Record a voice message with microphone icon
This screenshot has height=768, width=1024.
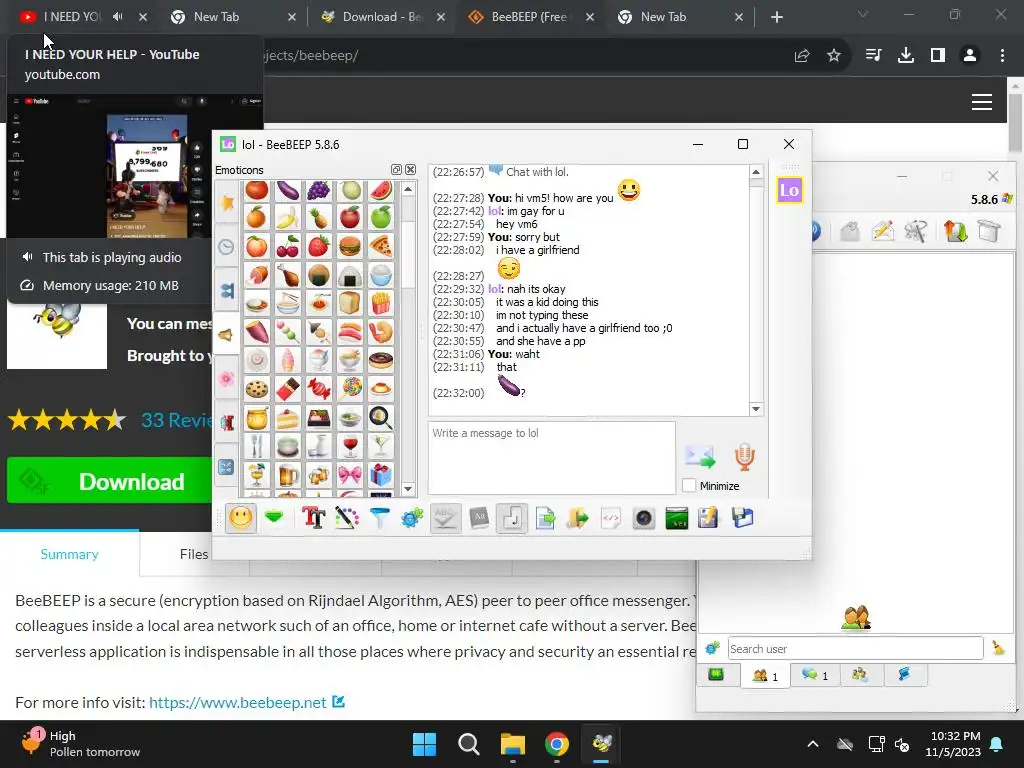point(744,456)
